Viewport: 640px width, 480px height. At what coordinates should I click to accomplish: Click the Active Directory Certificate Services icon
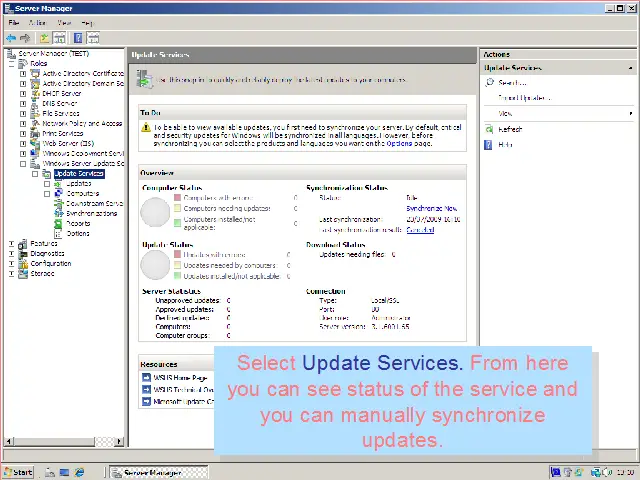tap(36, 73)
